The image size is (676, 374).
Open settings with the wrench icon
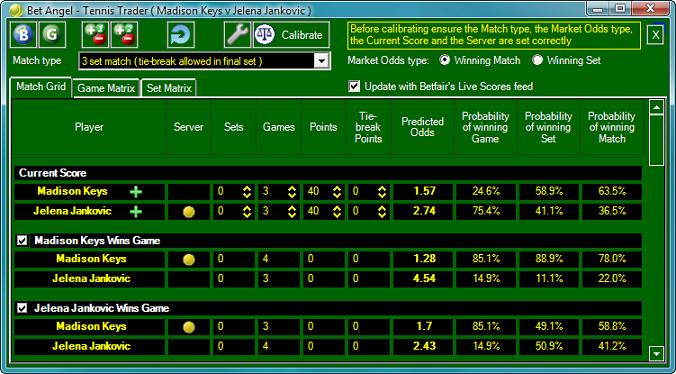(x=237, y=34)
